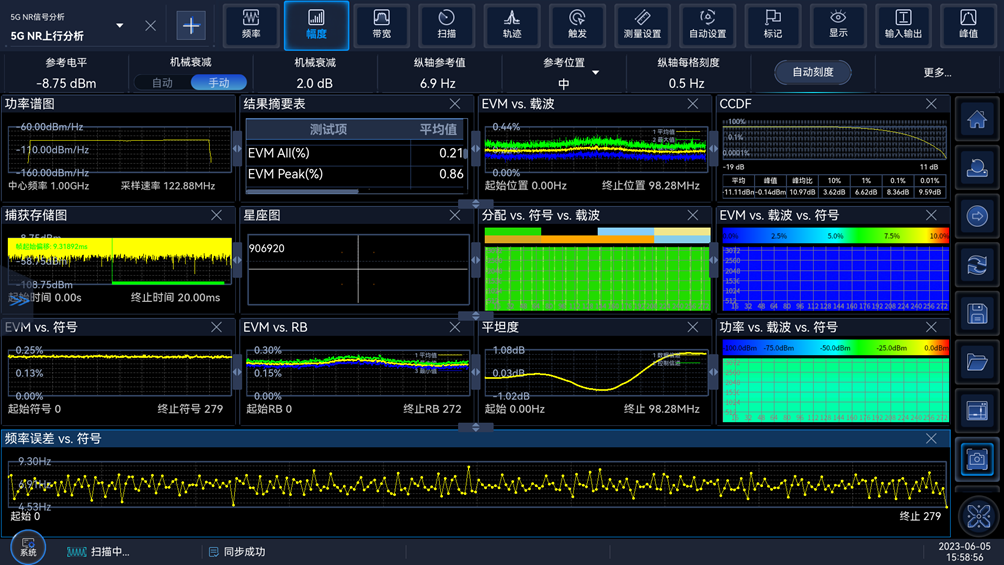Click the screen layout icon in sidebar
The width and height of the screenshot is (1004, 565).
pyautogui.click(x=976, y=411)
